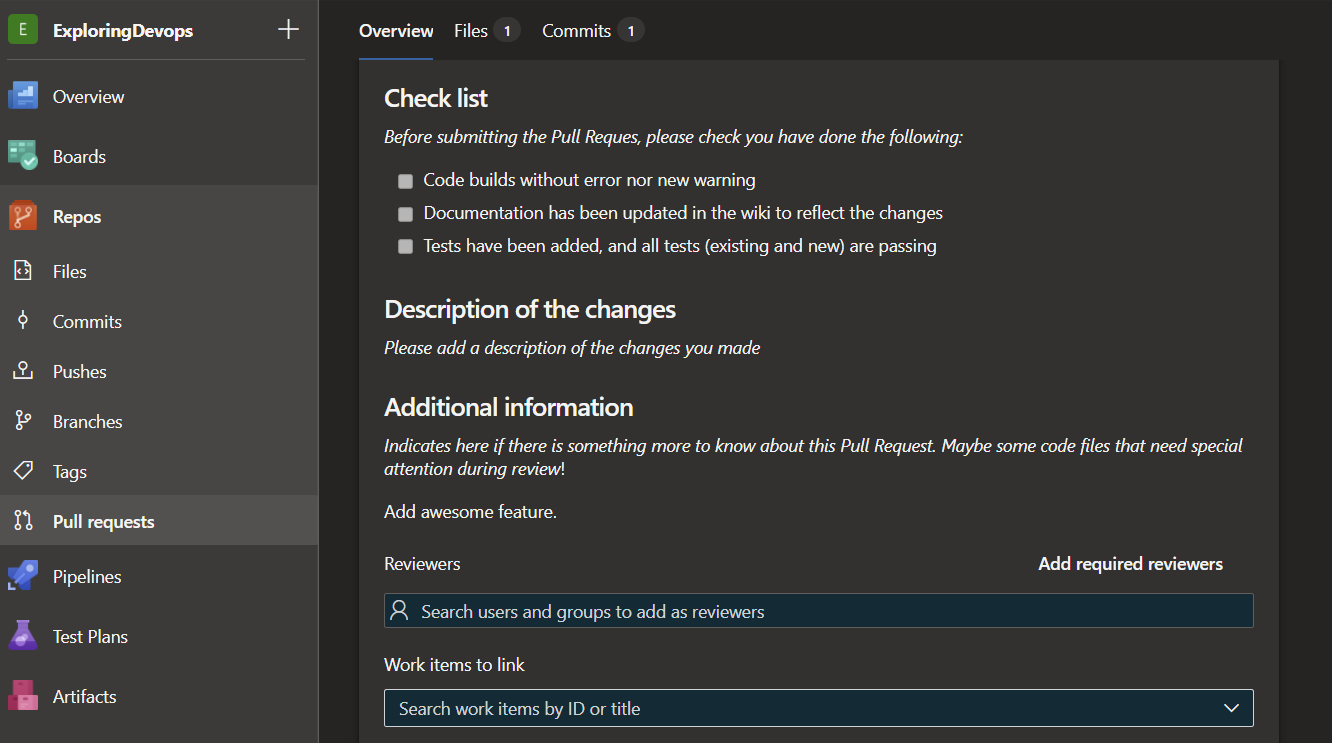Click 'Add required reviewers'
Viewport: 1332px width, 743px height.
pyautogui.click(x=1130, y=563)
